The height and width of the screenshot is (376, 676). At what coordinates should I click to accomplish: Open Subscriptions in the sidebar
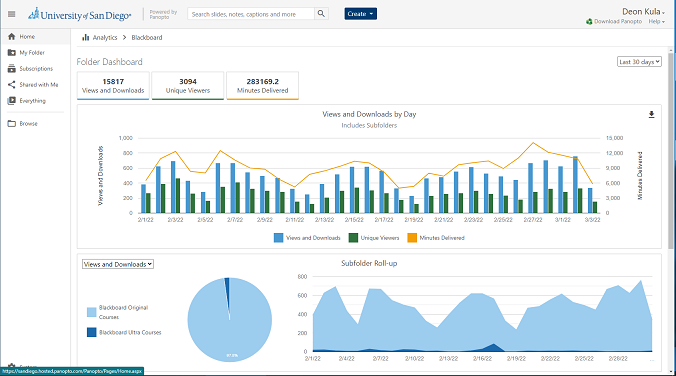click(x=35, y=69)
